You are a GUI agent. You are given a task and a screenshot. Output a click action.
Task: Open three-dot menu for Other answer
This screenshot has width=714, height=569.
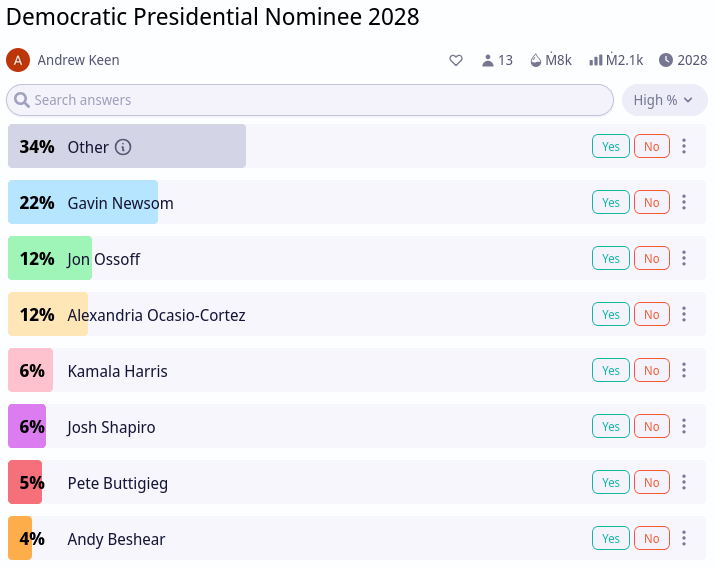click(x=684, y=146)
